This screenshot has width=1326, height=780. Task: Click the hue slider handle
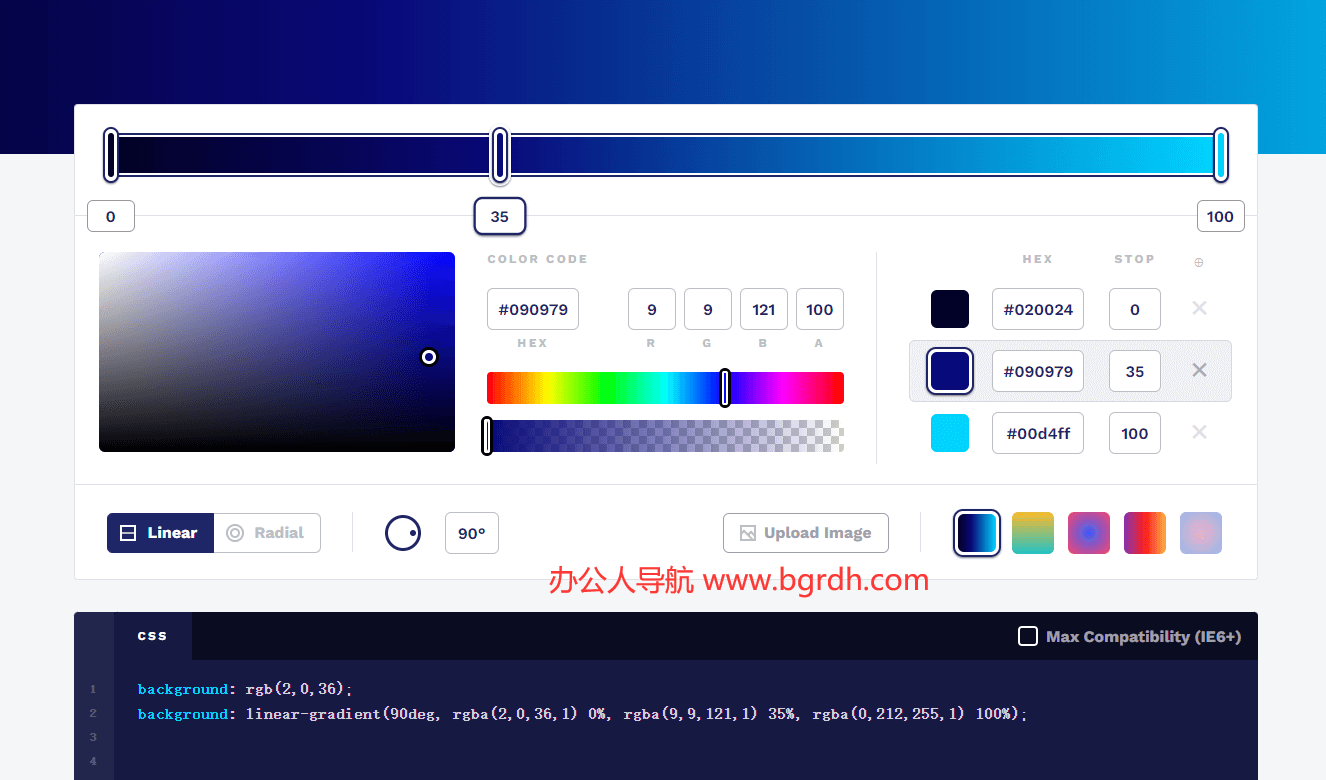[x=725, y=388]
